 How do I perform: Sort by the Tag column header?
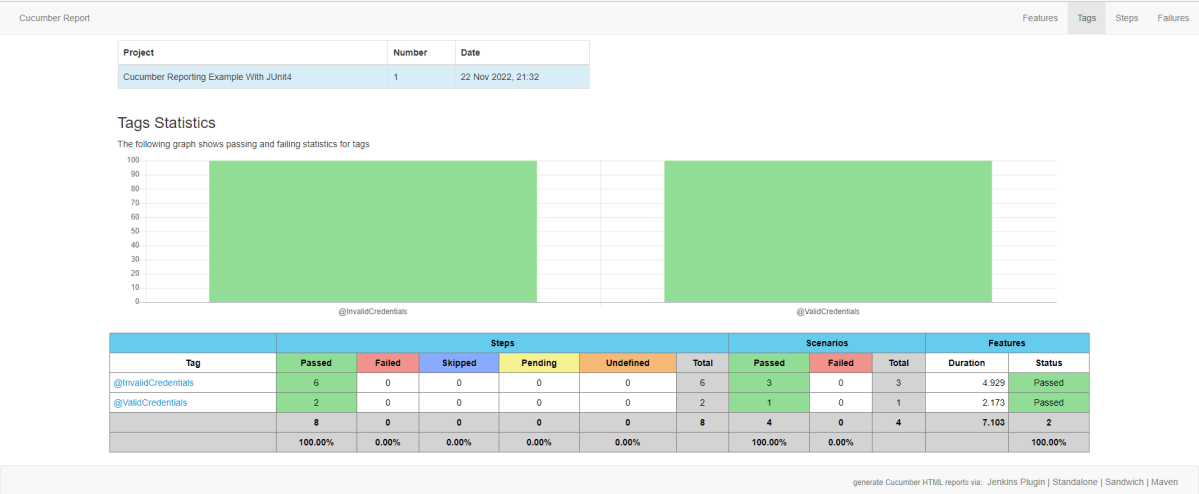193,363
